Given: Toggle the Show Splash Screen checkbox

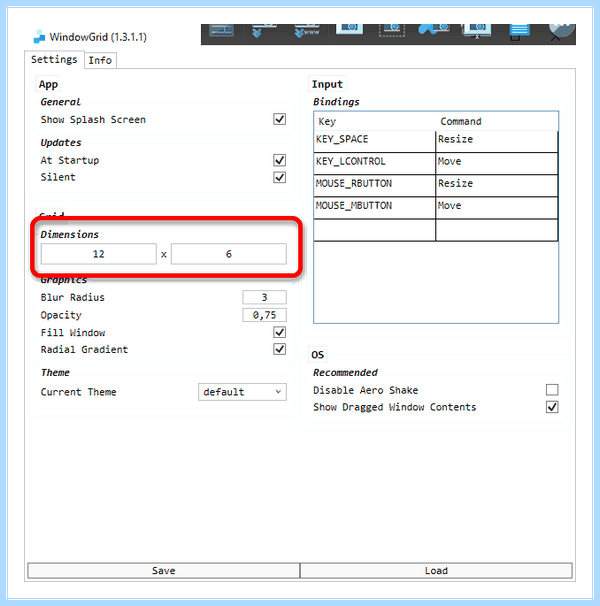Looking at the screenshot, I should coord(280,119).
